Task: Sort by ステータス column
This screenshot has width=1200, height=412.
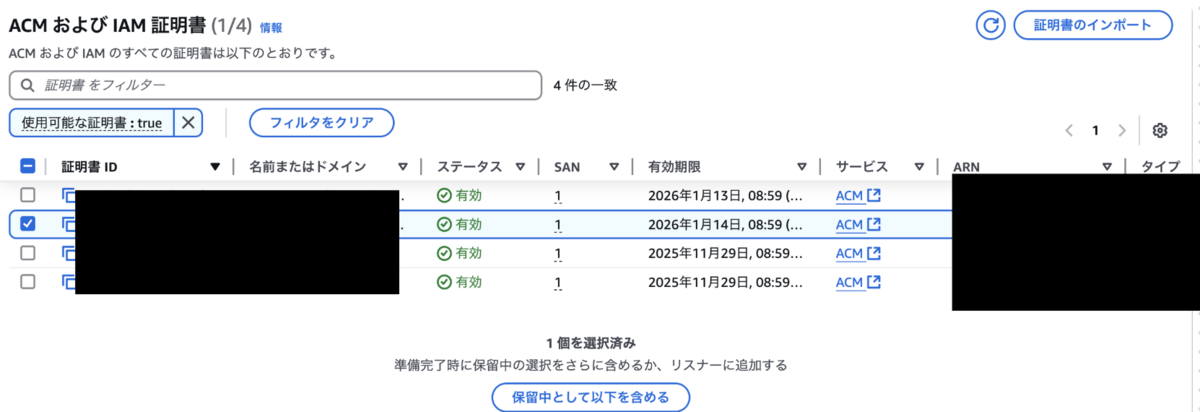Action: tap(520, 167)
